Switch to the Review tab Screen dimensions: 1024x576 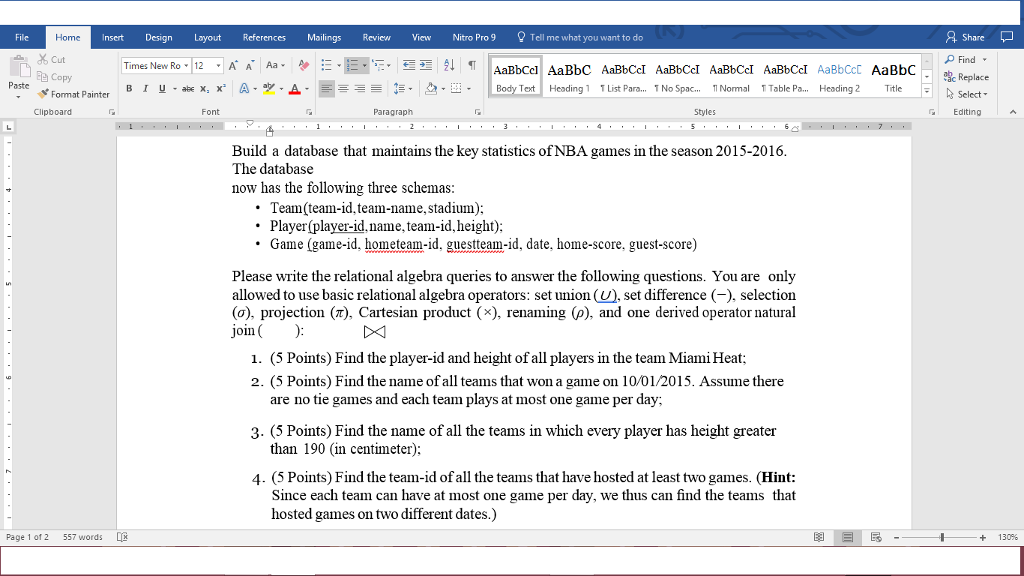pyautogui.click(x=377, y=36)
